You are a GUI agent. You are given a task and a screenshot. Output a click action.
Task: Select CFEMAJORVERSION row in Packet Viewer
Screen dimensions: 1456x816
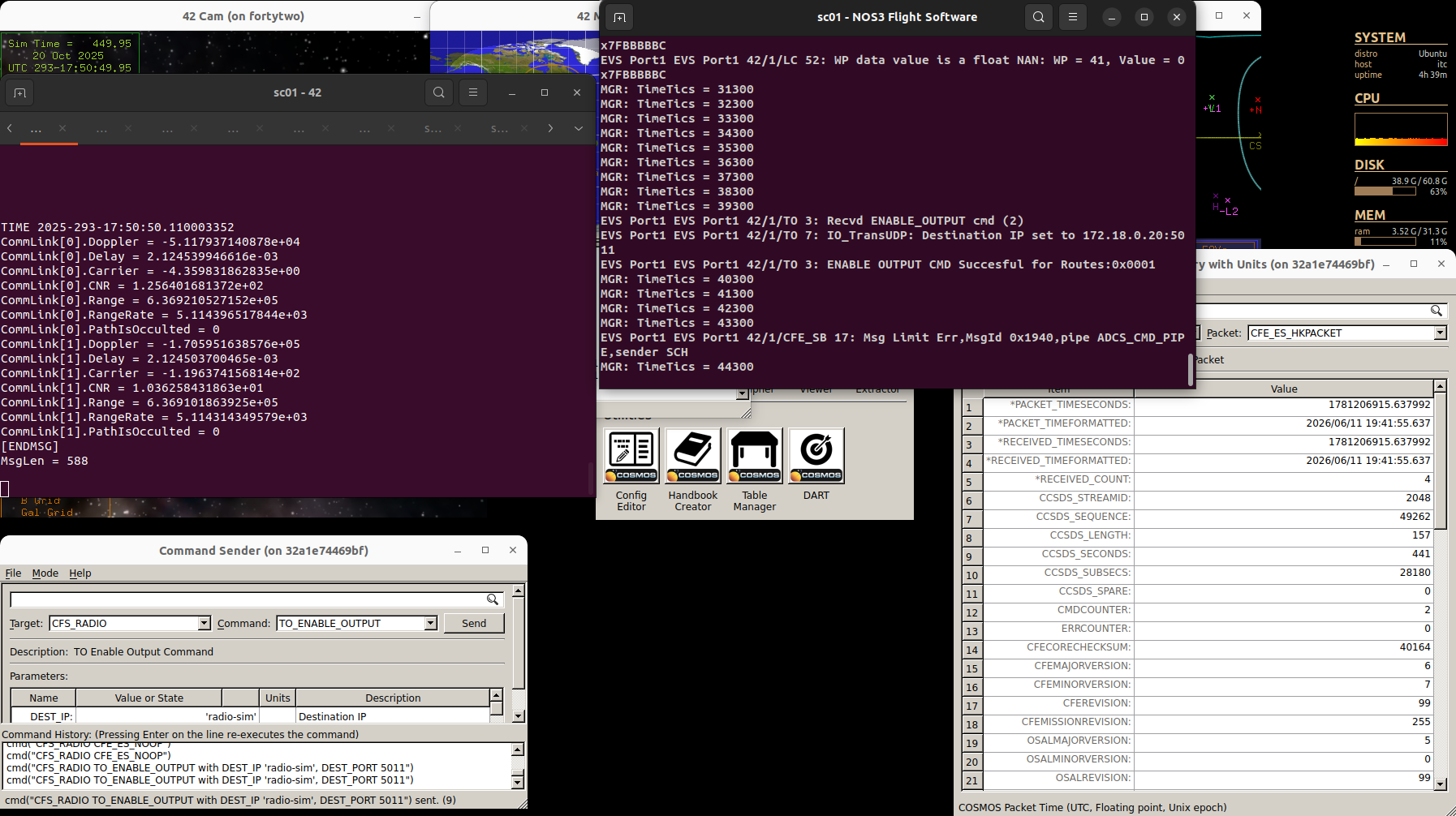(x=1197, y=666)
